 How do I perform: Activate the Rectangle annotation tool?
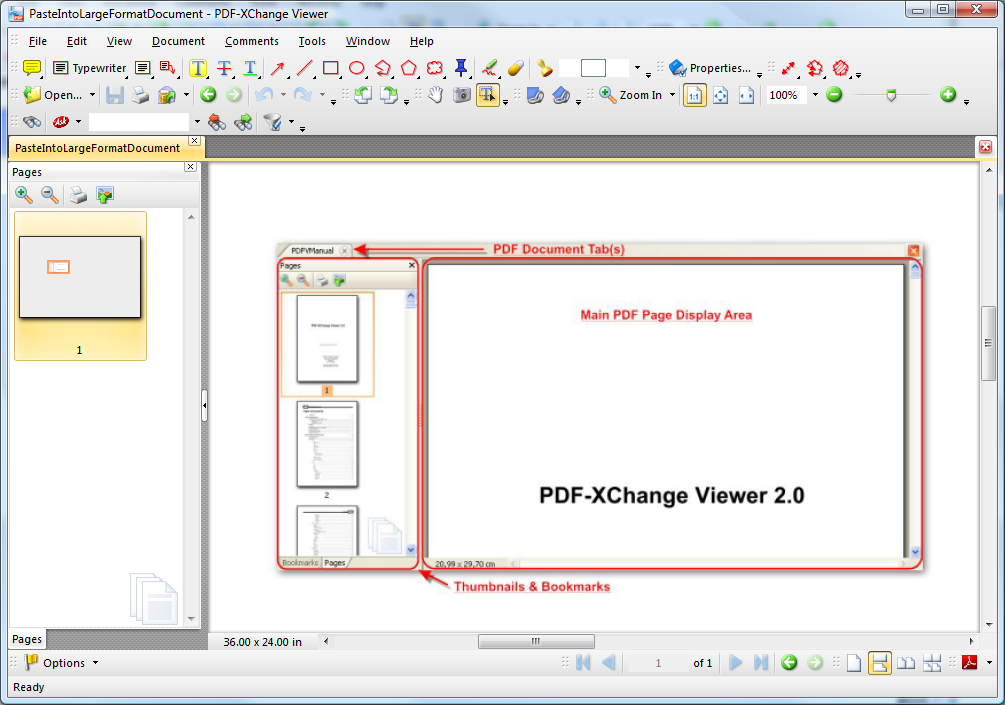[330, 68]
